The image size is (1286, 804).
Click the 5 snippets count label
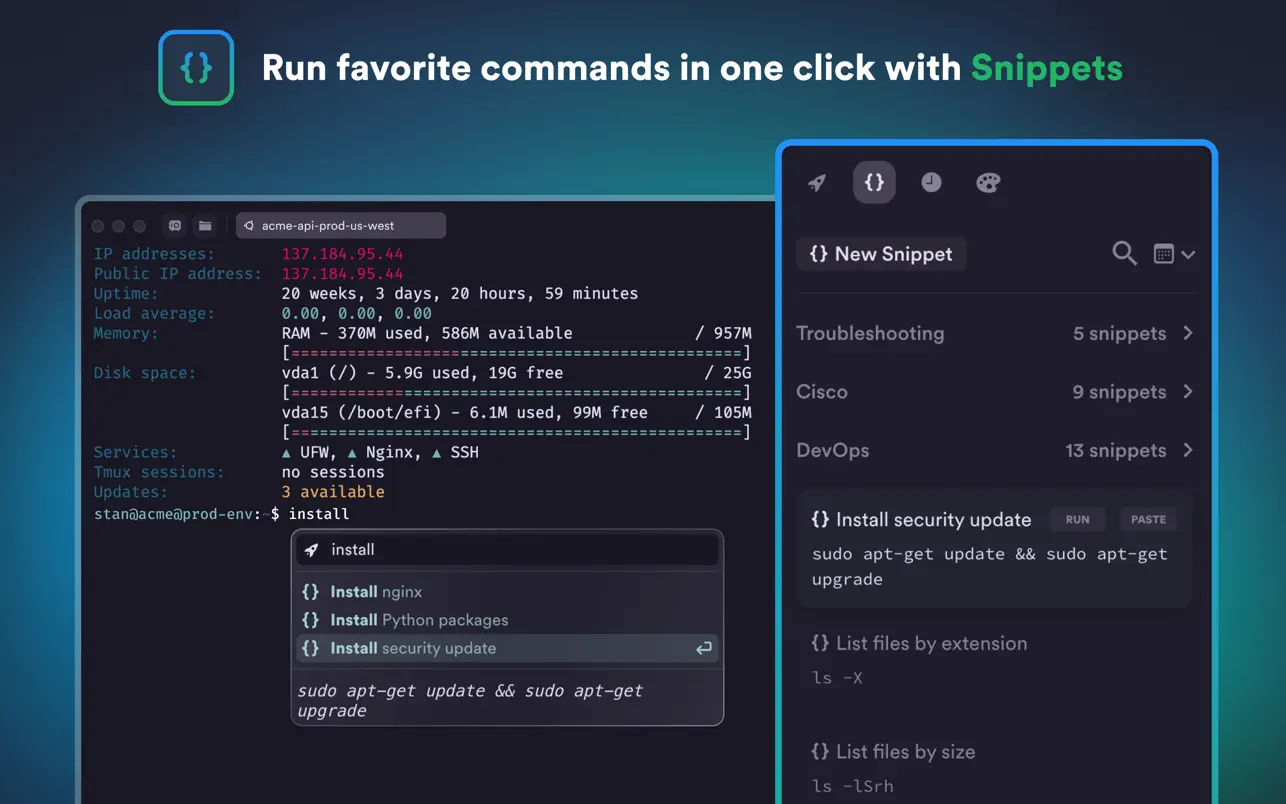(x=1119, y=333)
